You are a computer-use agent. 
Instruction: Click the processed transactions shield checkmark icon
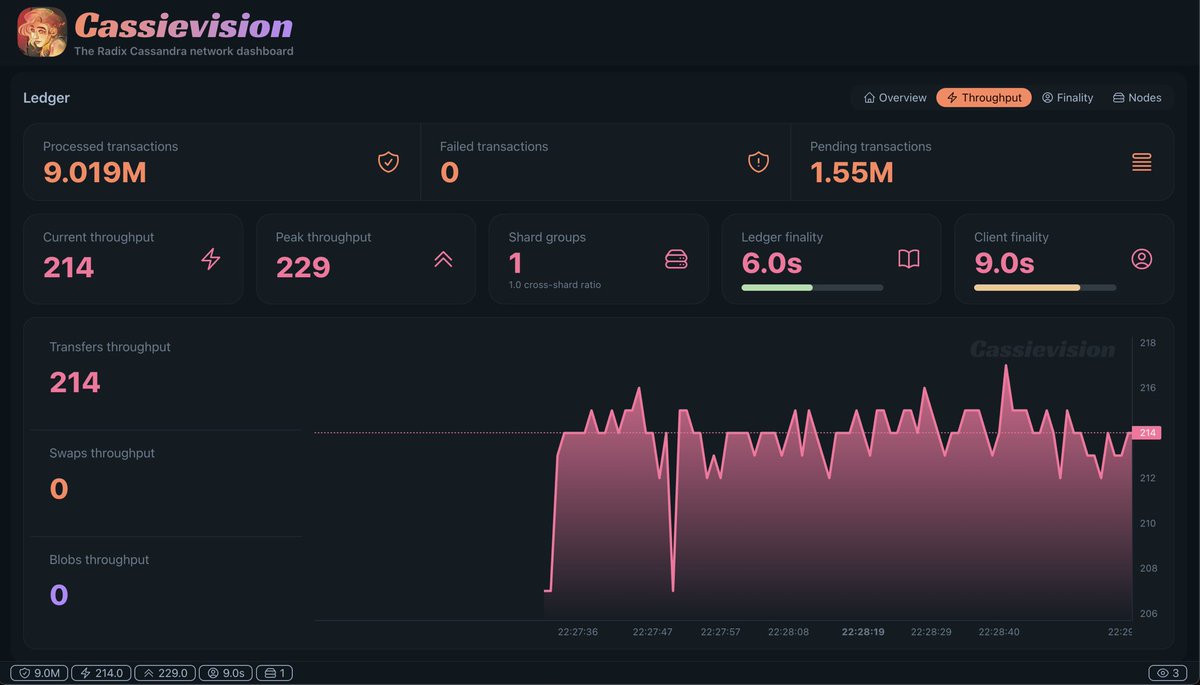[x=388, y=161]
